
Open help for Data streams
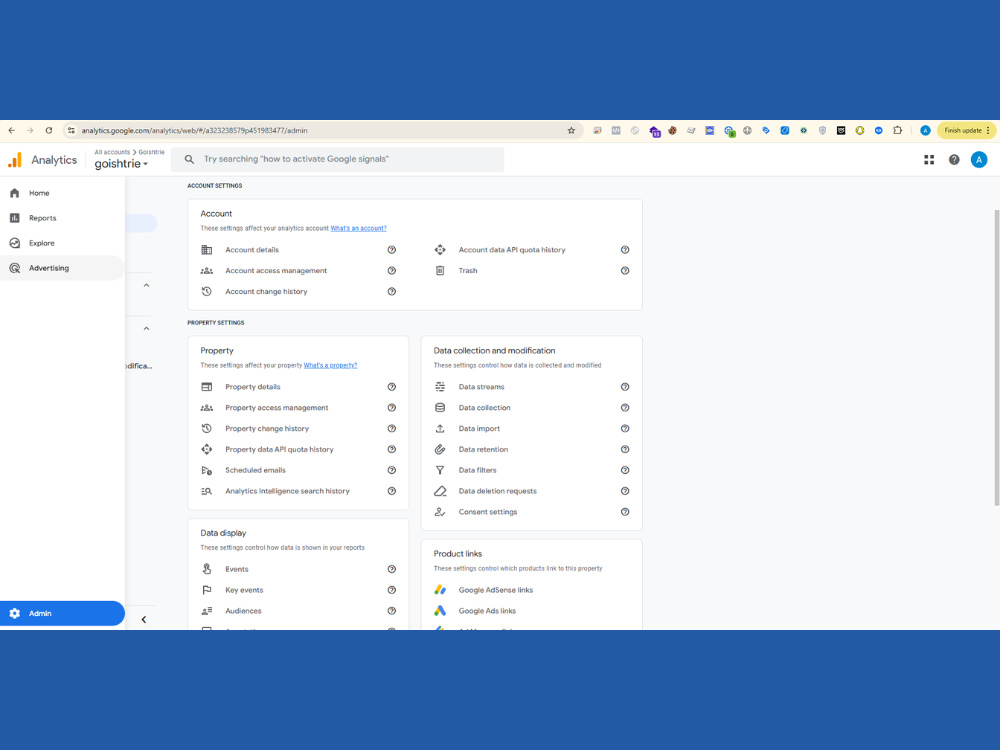click(x=625, y=386)
